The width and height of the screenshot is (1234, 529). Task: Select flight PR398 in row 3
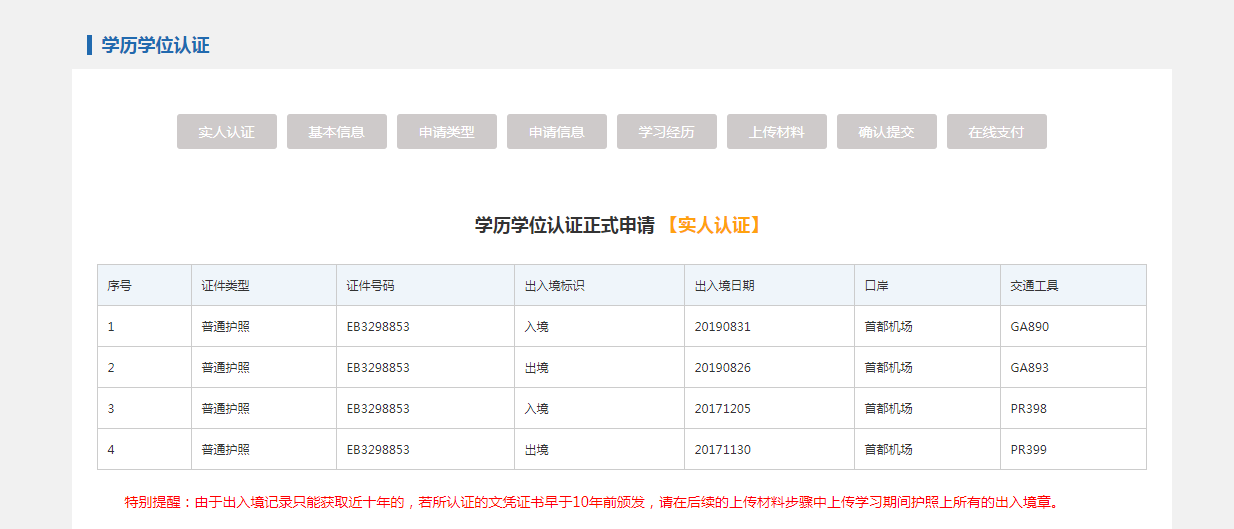(x=1029, y=409)
